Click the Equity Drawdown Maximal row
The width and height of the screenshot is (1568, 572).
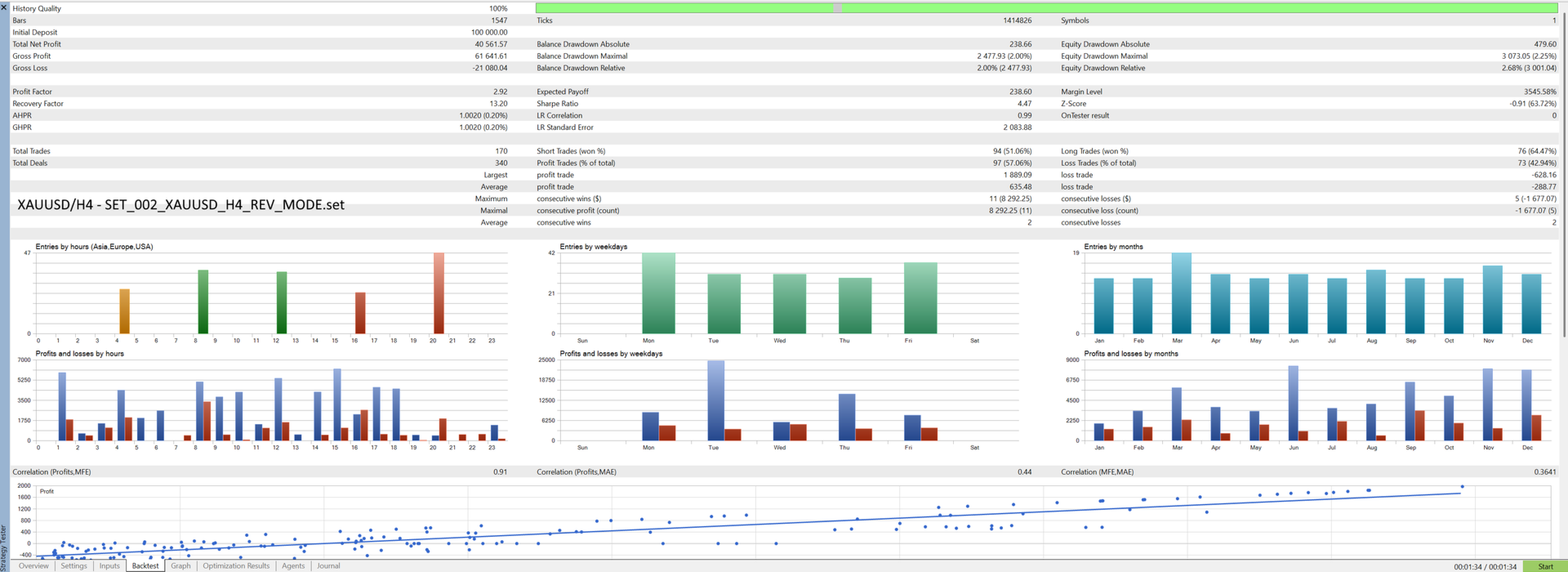point(1308,56)
